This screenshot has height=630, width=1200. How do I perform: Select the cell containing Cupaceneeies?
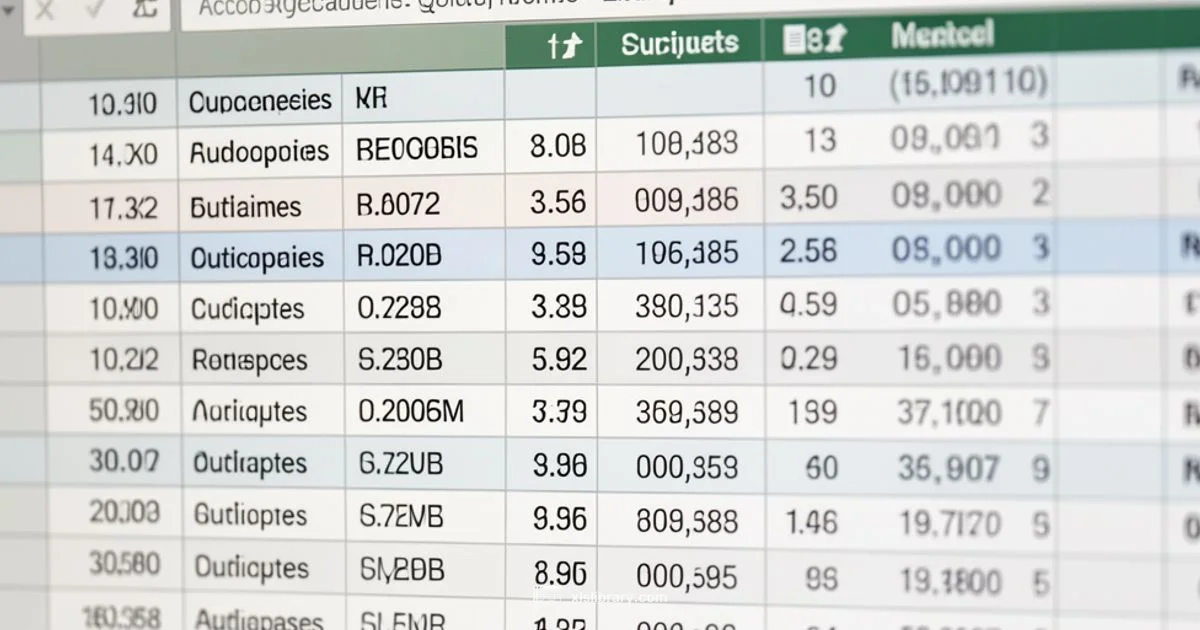tap(260, 101)
